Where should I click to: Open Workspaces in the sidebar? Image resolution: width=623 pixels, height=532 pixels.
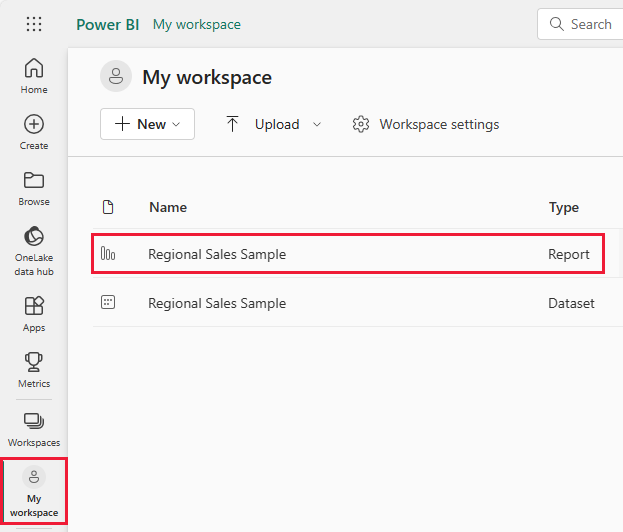(34, 430)
